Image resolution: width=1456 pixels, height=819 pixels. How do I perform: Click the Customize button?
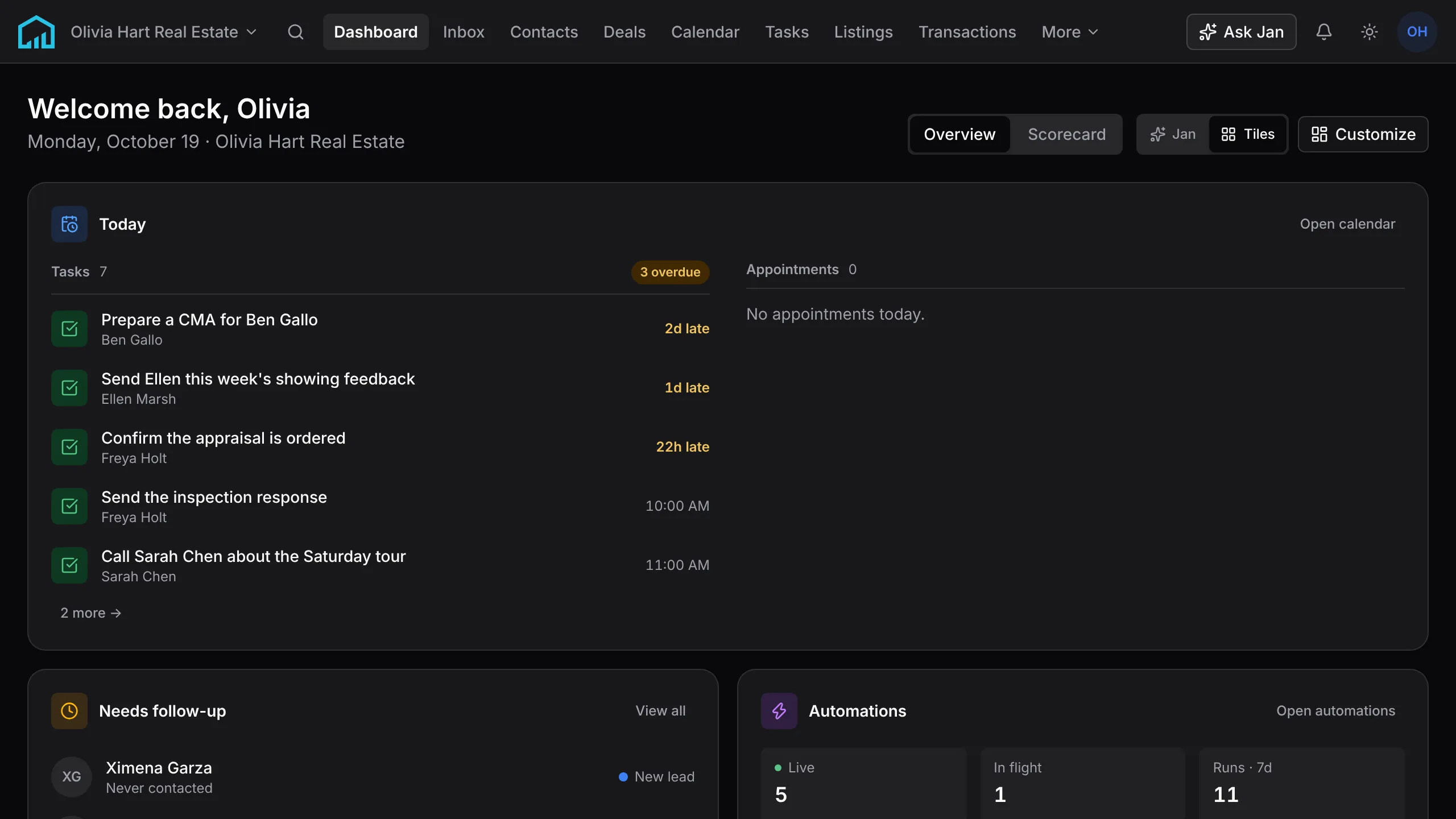tap(1363, 134)
